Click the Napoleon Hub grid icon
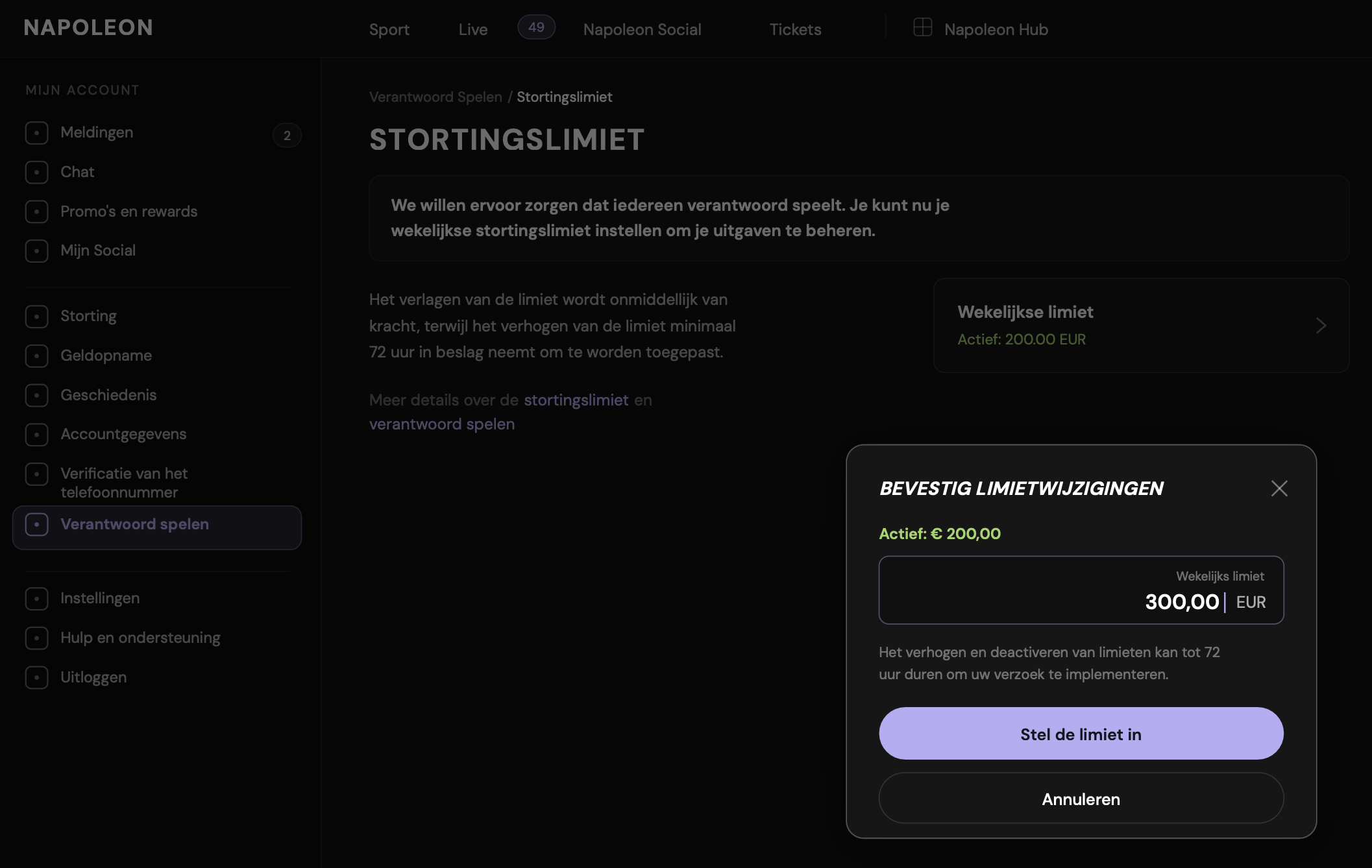The height and width of the screenshot is (868, 1372). (x=922, y=27)
